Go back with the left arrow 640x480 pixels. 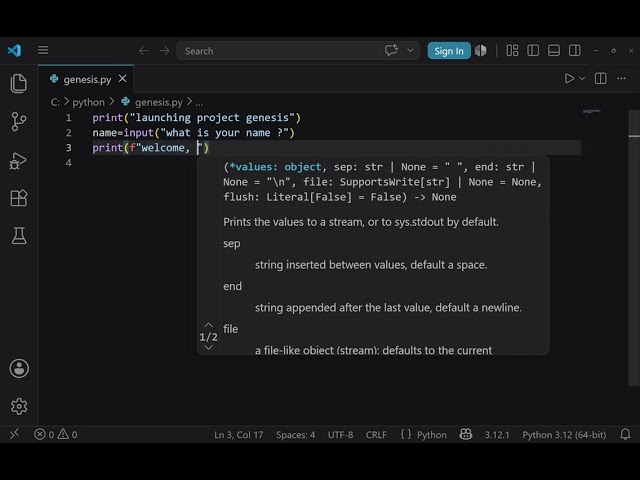pyautogui.click(x=143, y=51)
